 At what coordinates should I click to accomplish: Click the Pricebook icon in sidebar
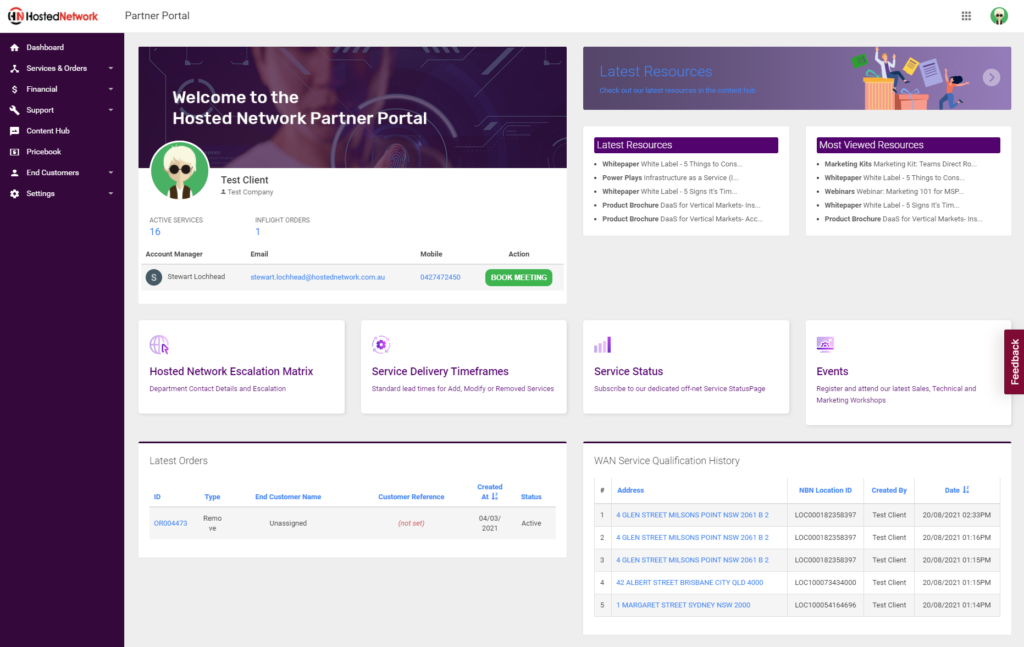pos(14,152)
